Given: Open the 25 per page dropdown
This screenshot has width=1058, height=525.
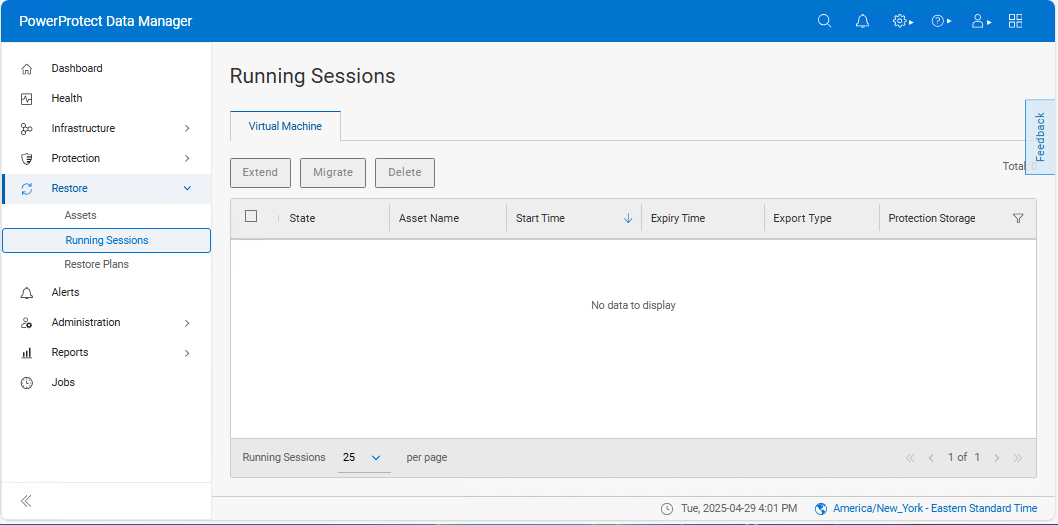Looking at the screenshot, I should tap(364, 458).
